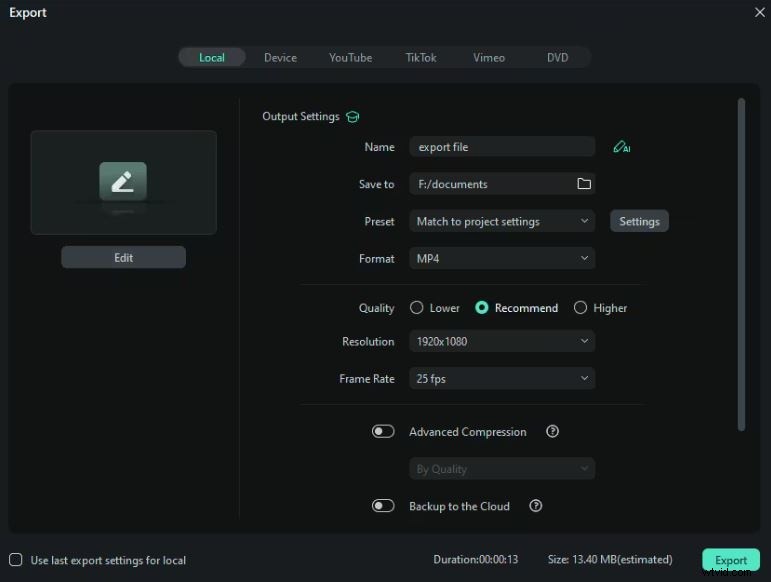Click the Export button
The height and width of the screenshot is (582, 771).
[731, 560]
